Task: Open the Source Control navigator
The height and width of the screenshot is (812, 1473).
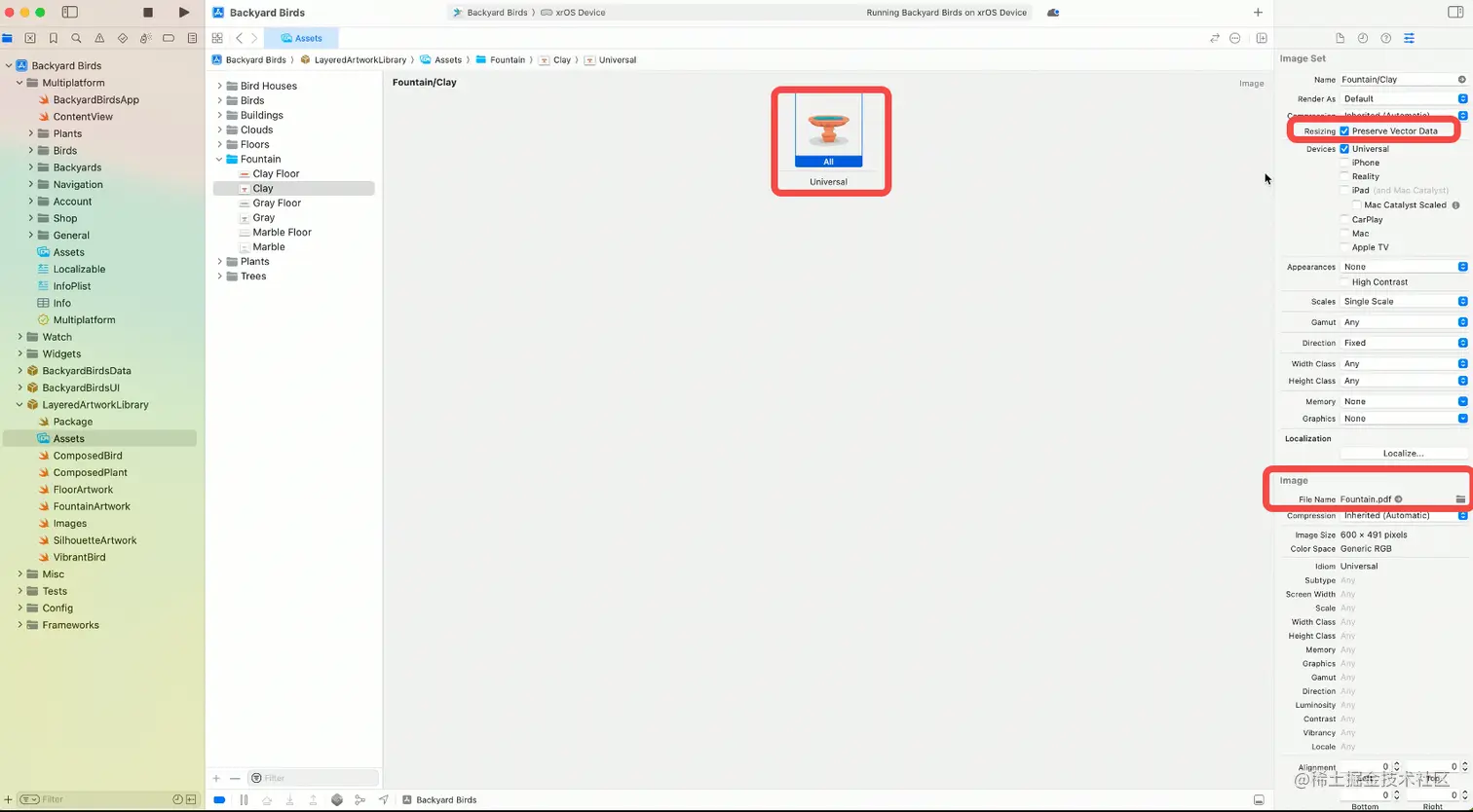Action: click(x=30, y=38)
